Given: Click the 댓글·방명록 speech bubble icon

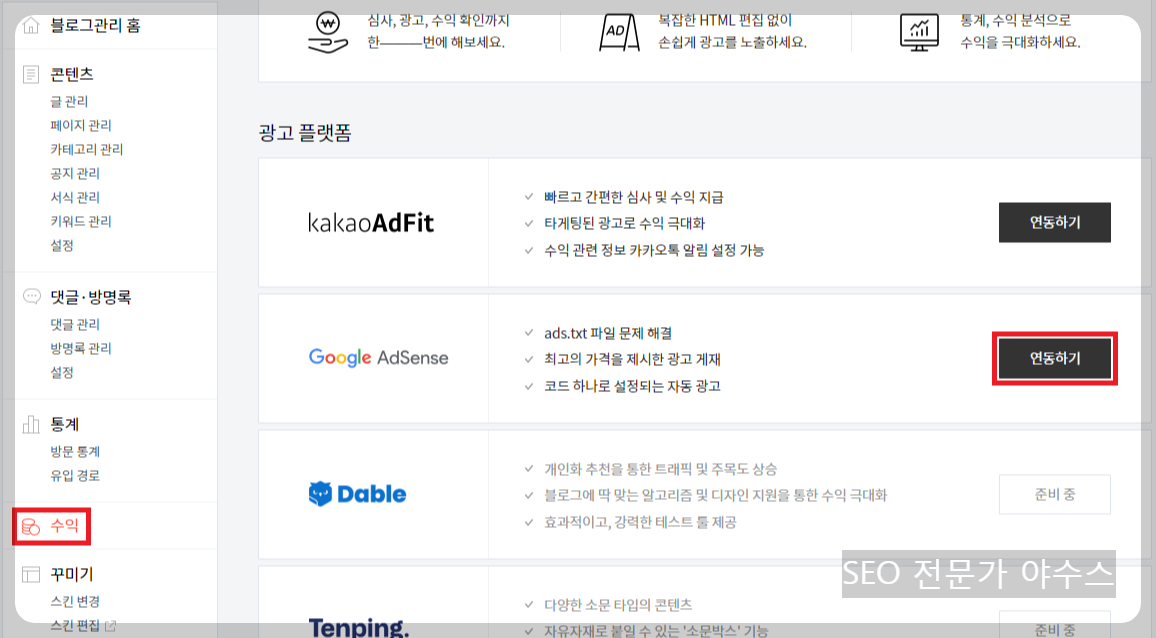Looking at the screenshot, I should pos(32,297).
